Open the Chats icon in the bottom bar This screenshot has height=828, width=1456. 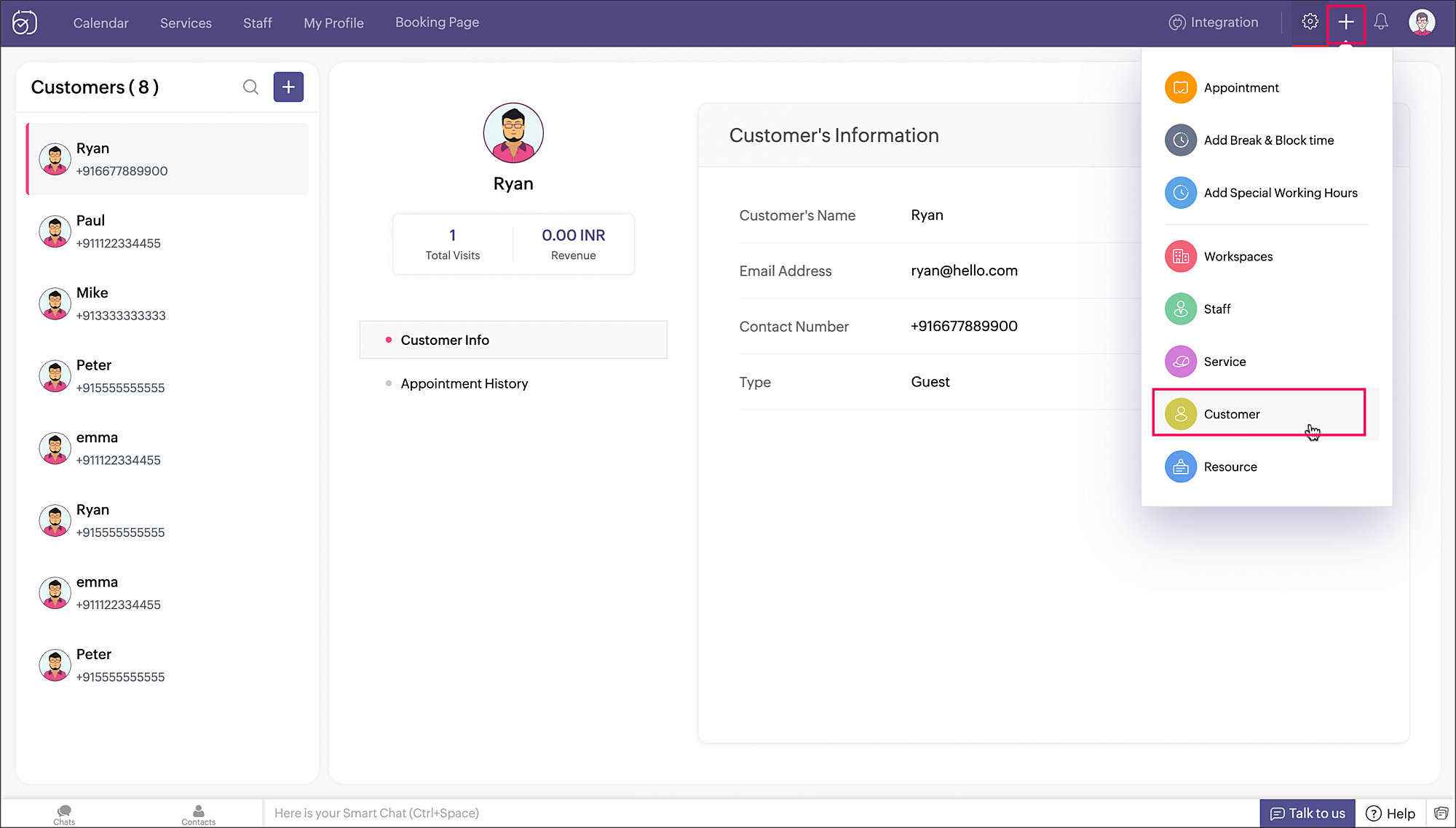[64, 813]
